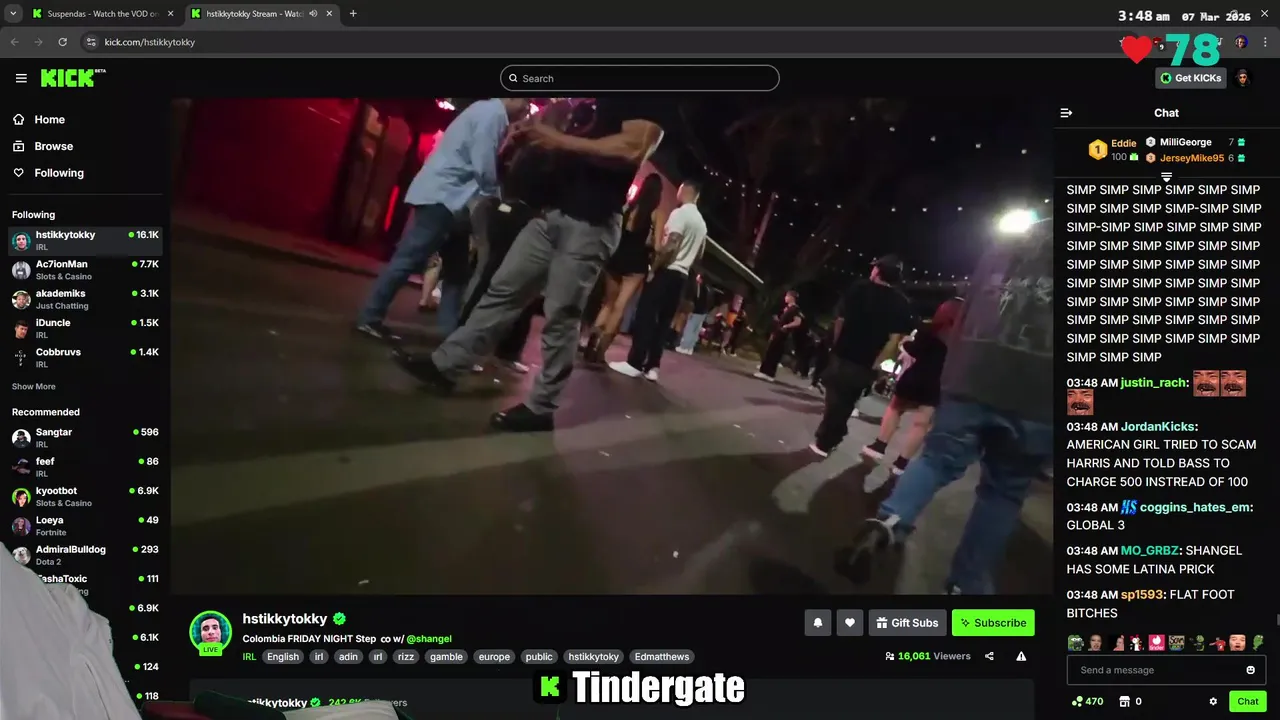Expand the gifters leaderboard handle
The image size is (1280, 720).
[1166, 177]
